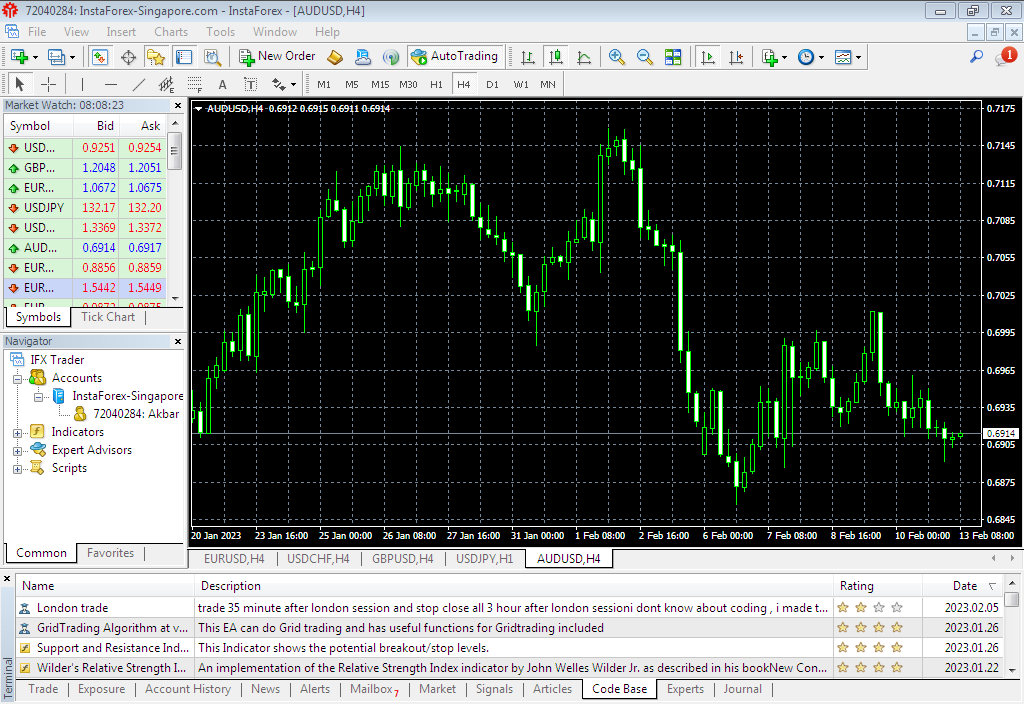The height and width of the screenshot is (704, 1024).
Task: Expand the Indicators tree node
Action: (x=18, y=433)
